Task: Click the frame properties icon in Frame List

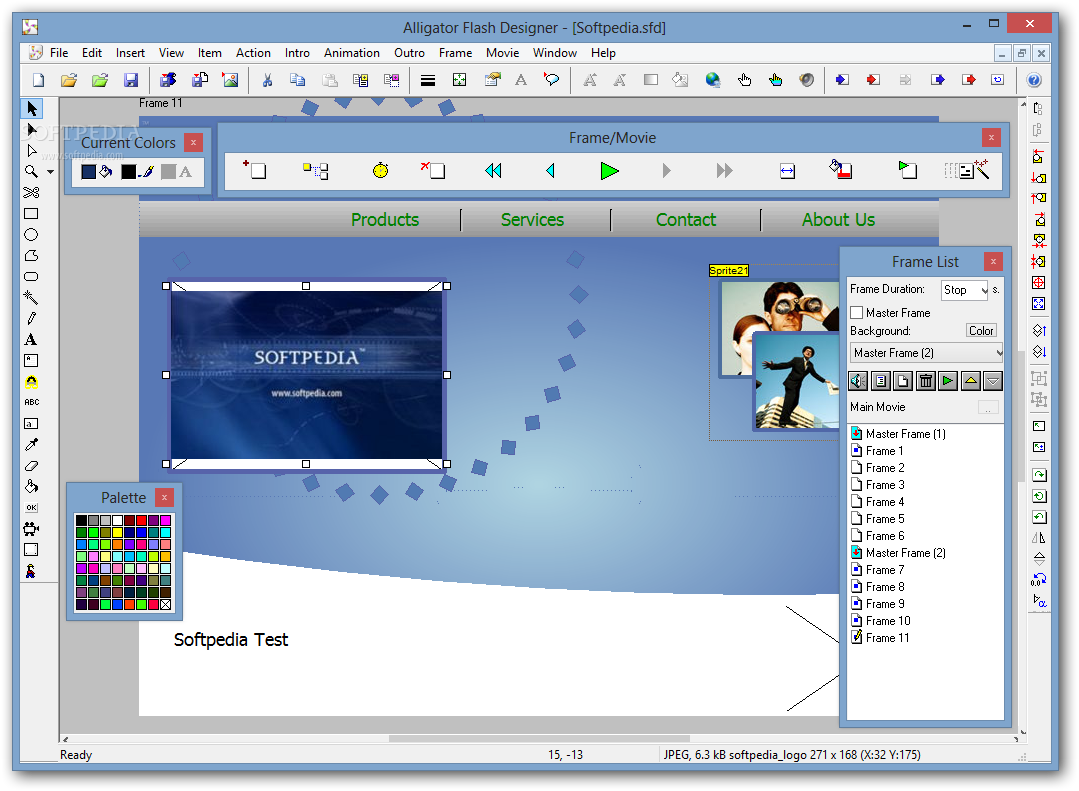Action: pyautogui.click(x=881, y=381)
